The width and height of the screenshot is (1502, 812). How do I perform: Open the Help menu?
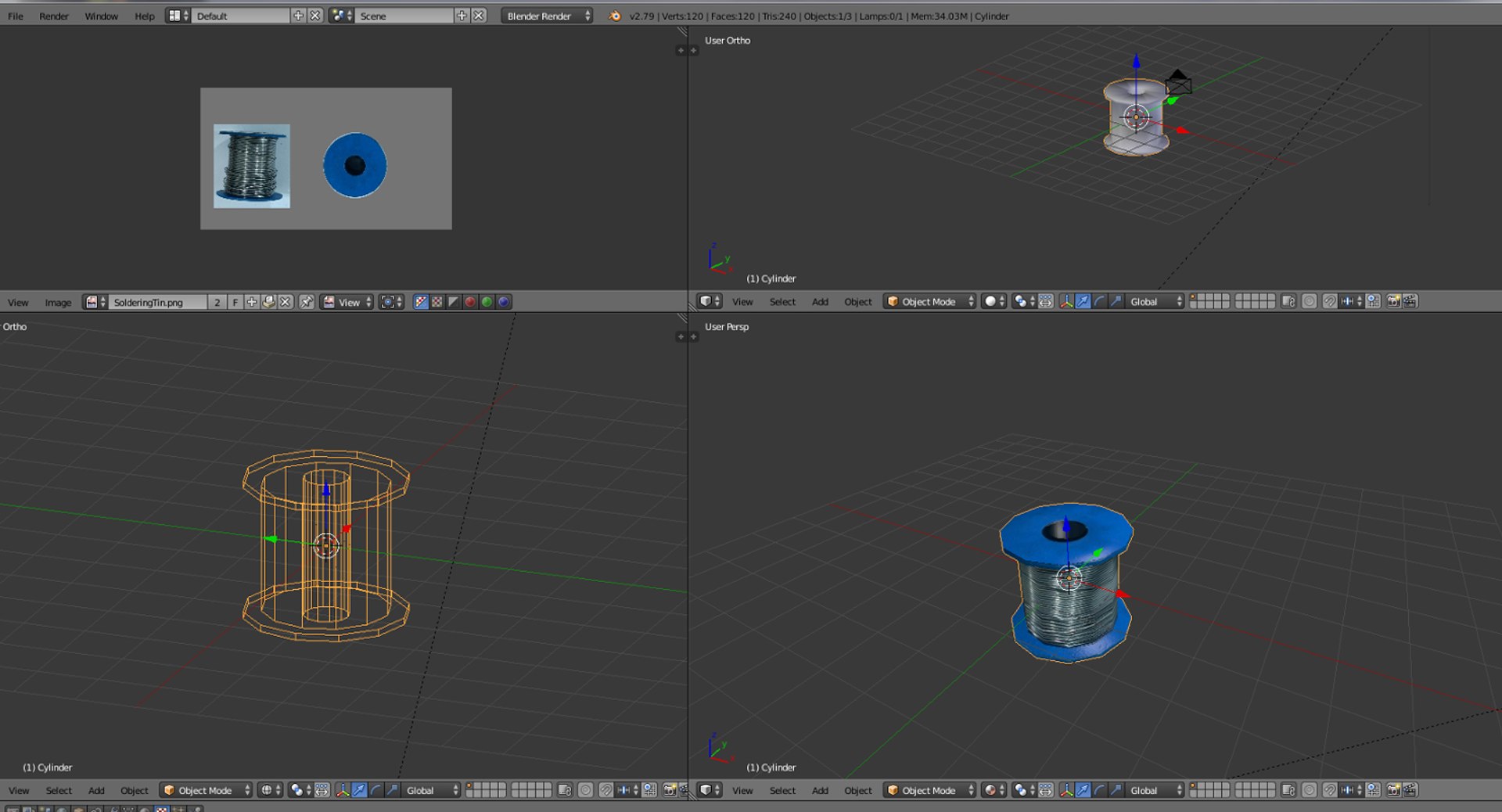(x=144, y=16)
